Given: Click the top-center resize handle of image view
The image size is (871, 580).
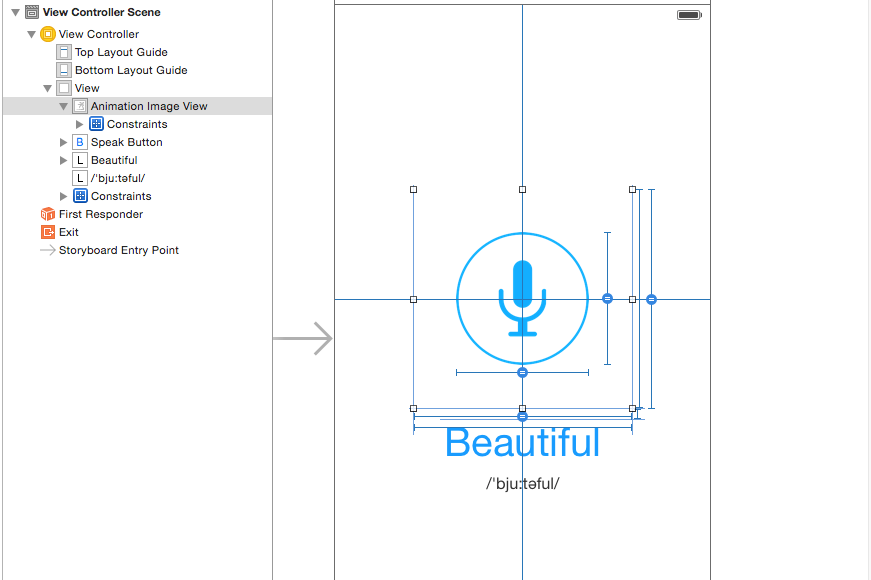Looking at the screenshot, I should 522,189.
